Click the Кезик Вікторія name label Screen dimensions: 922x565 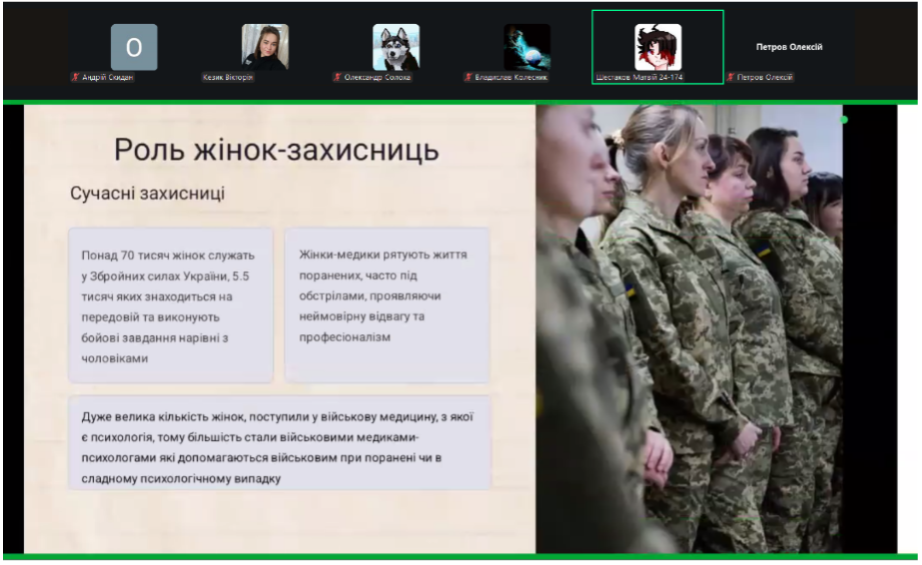[x=228, y=77]
